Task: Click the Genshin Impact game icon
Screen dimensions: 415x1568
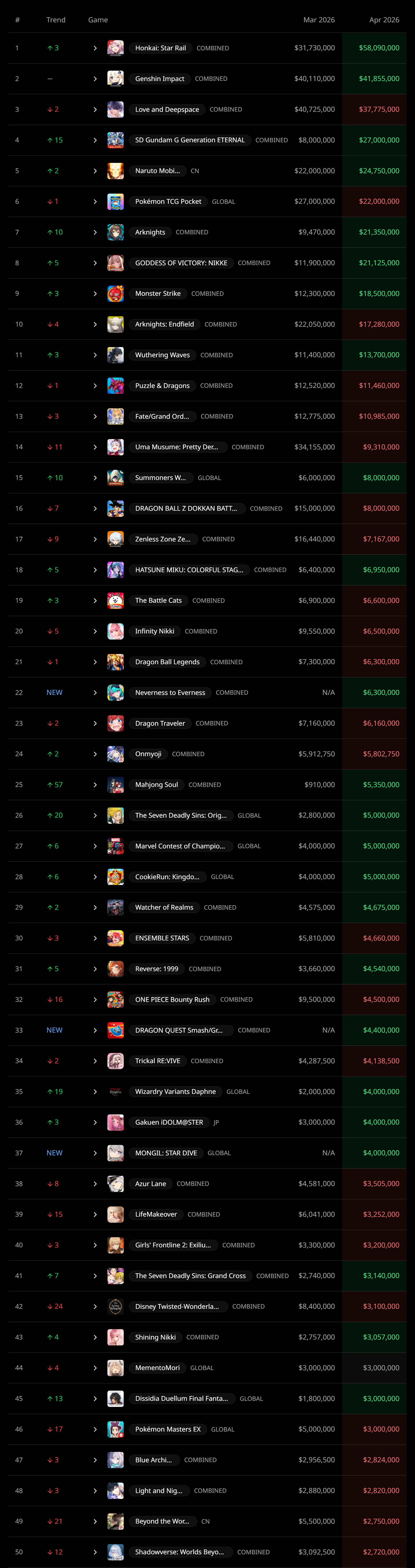Action: coord(116,79)
